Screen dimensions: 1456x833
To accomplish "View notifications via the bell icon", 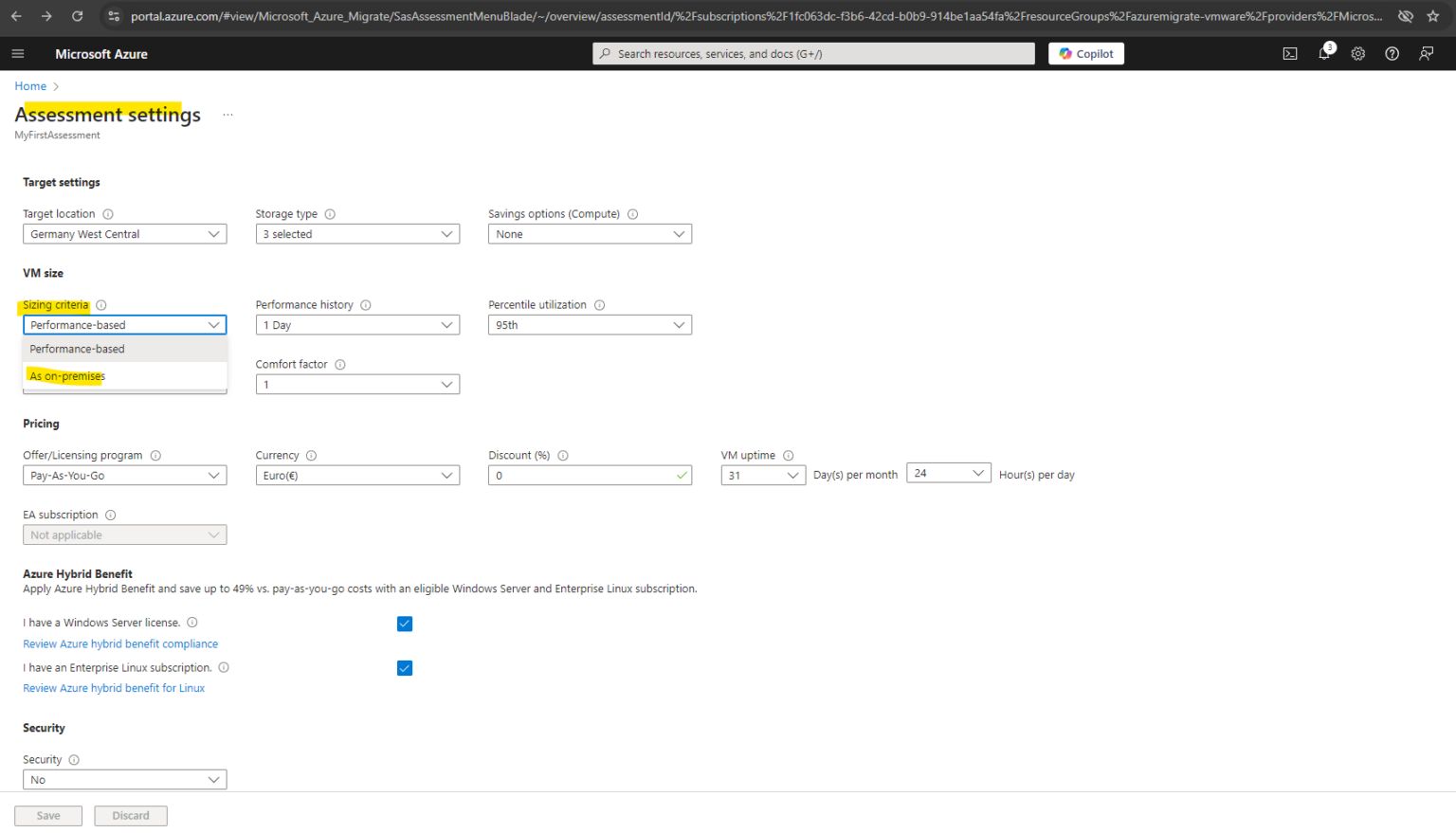I will coord(1324,53).
